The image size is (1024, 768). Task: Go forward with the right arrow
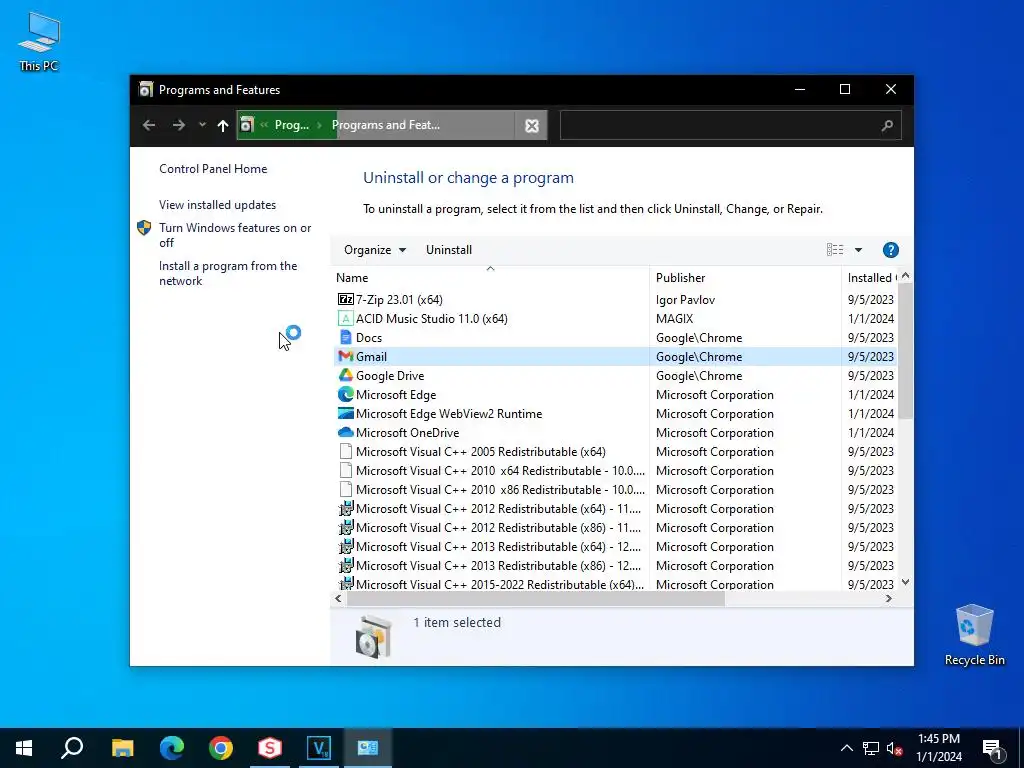(178, 125)
